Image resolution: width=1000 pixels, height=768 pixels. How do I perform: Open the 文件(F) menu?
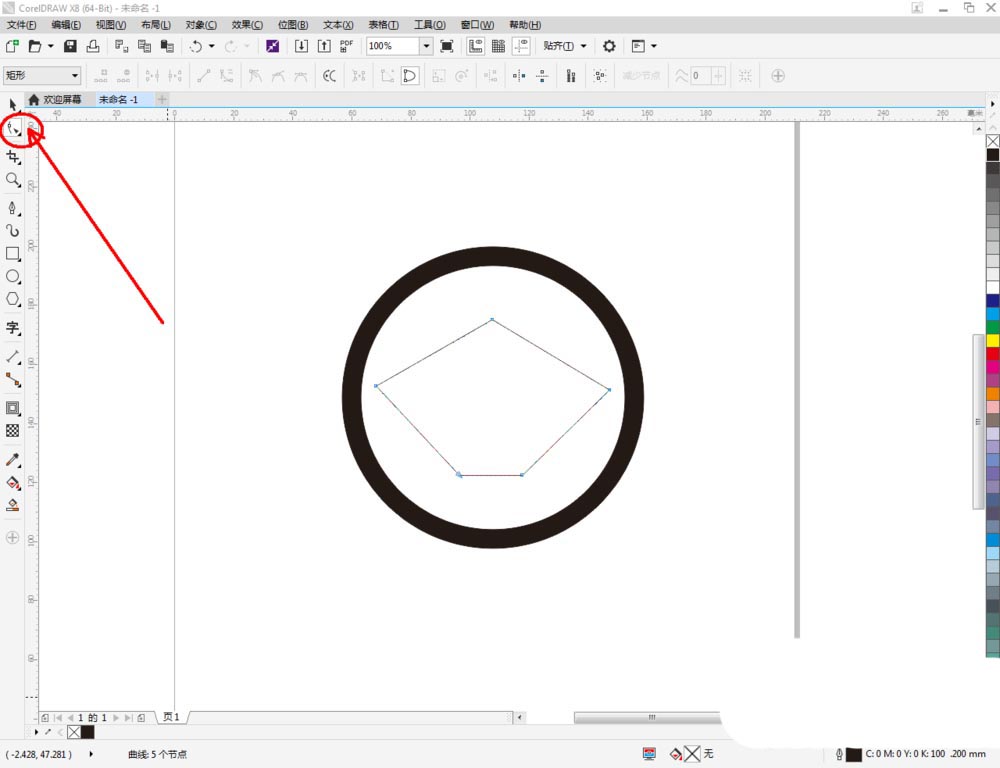21,25
